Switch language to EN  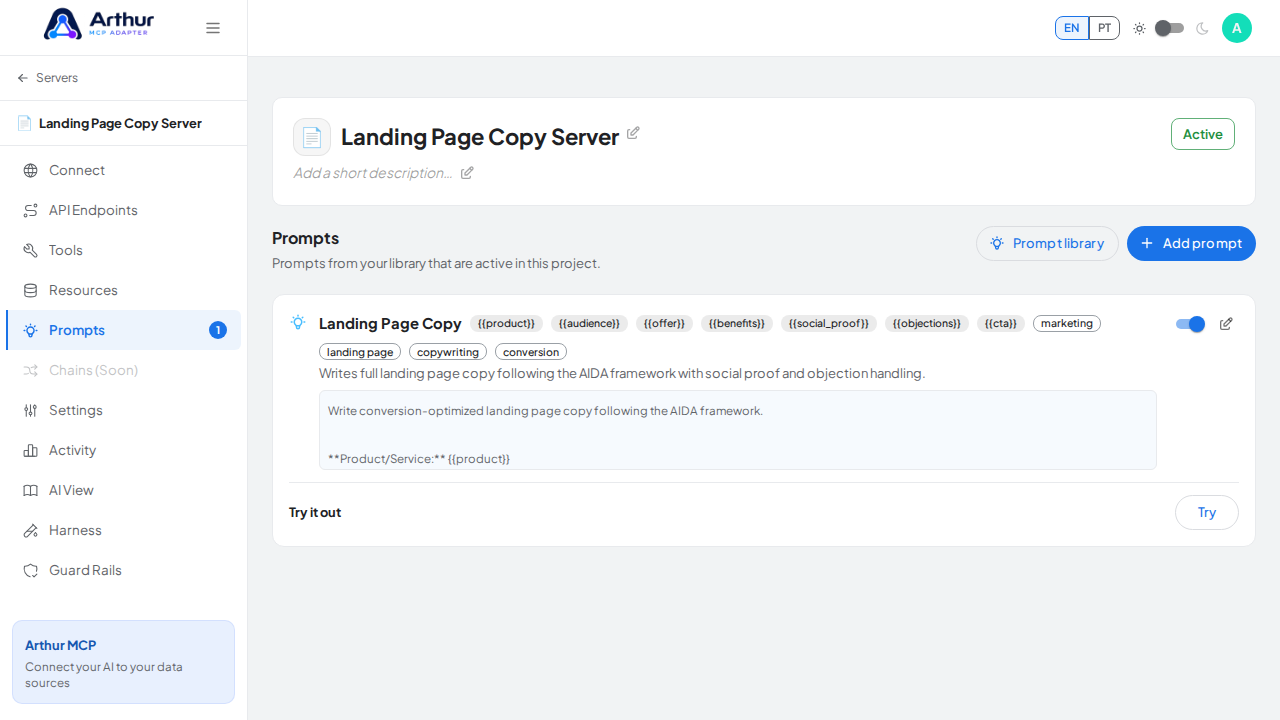point(1072,28)
